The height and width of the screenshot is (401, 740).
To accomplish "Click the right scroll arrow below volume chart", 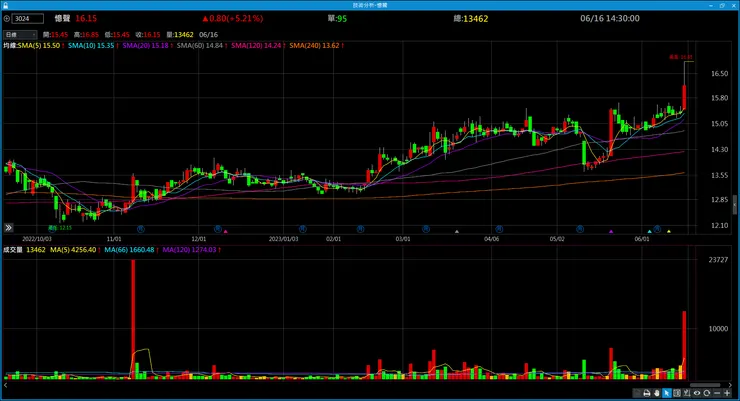I will [730, 385].
